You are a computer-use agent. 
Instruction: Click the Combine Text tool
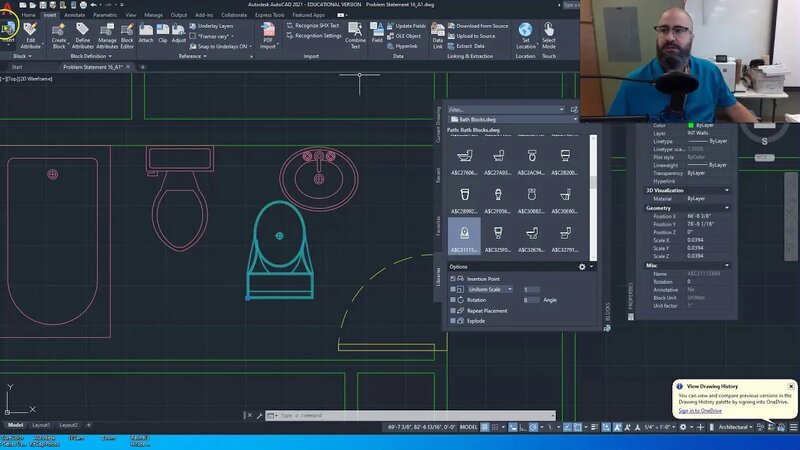tap(355, 36)
